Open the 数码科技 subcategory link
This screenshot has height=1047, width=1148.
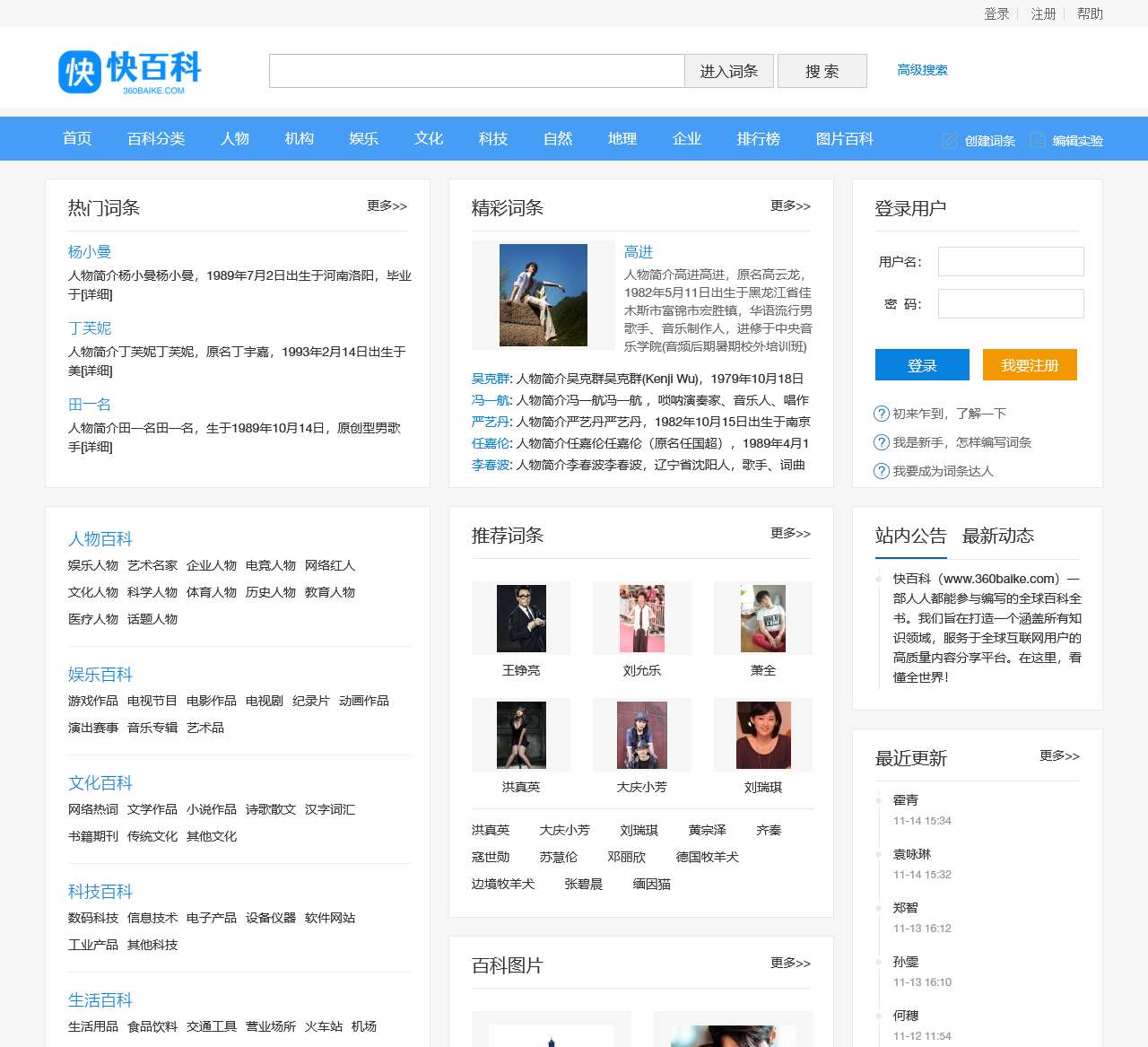click(93, 918)
